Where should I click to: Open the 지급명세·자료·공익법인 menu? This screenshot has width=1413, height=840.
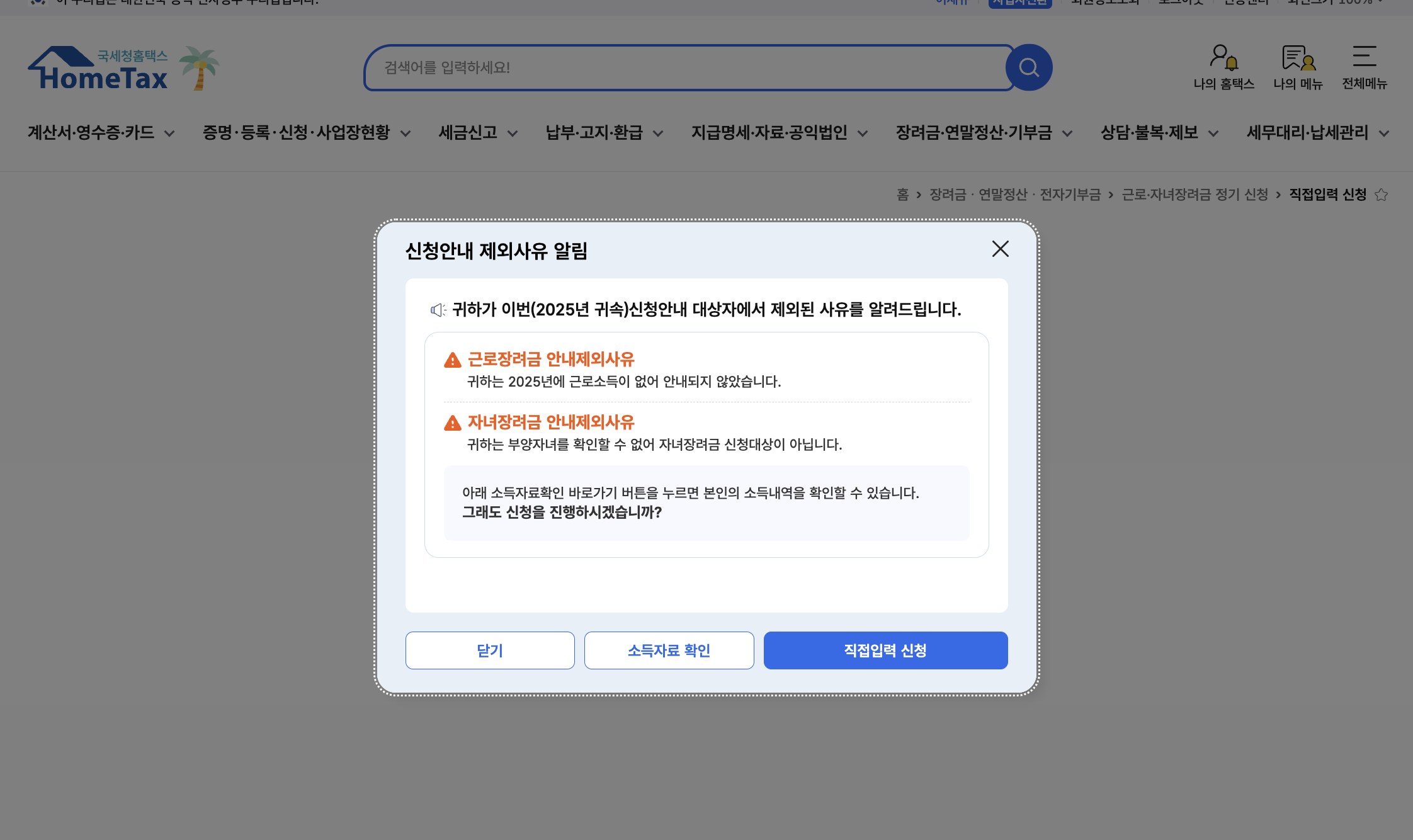pyautogui.click(x=769, y=133)
